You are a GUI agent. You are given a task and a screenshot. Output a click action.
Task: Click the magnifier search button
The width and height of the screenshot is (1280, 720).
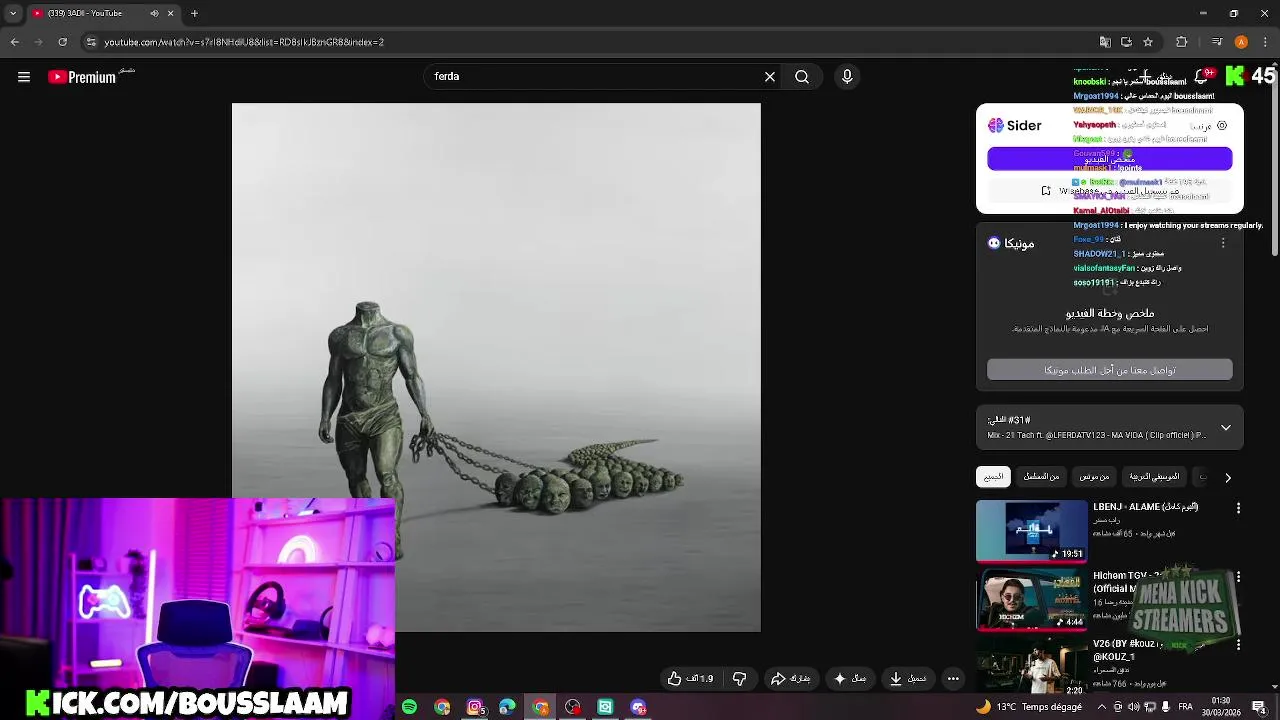[x=802, y=77]
